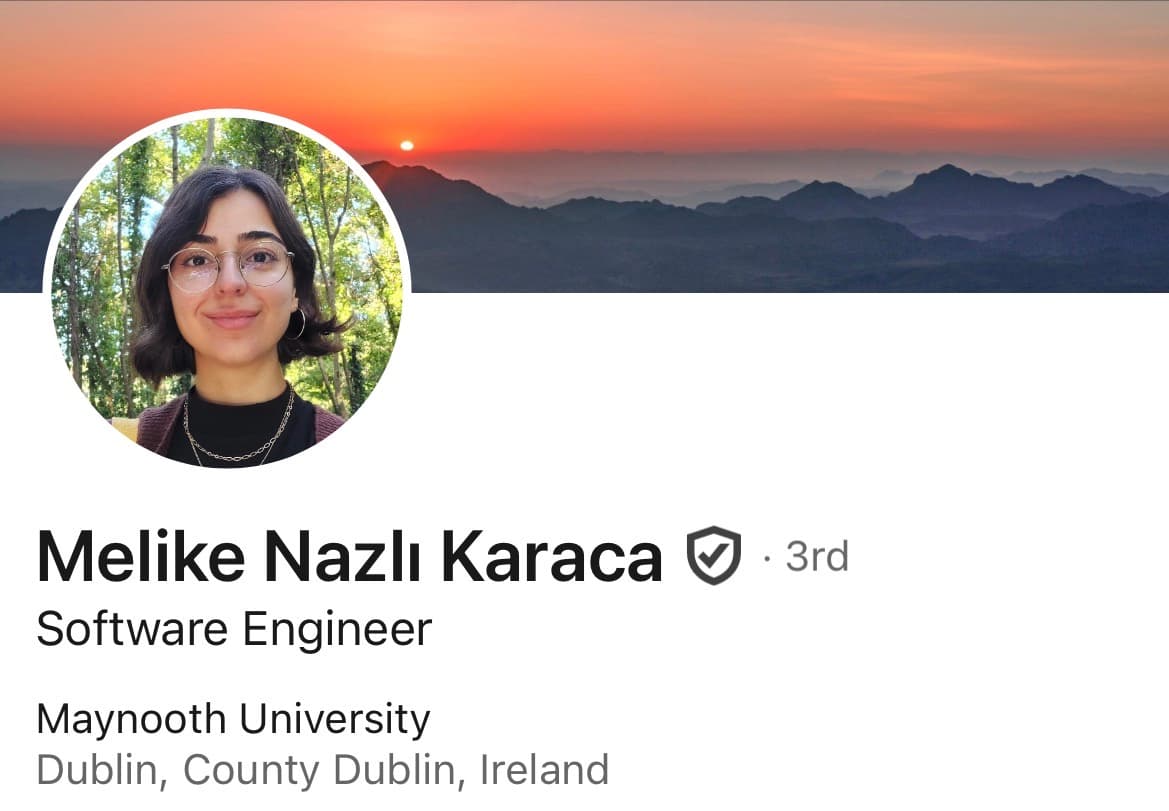
Task: Open the circular profile photo
Action: [x=227, y=292]
